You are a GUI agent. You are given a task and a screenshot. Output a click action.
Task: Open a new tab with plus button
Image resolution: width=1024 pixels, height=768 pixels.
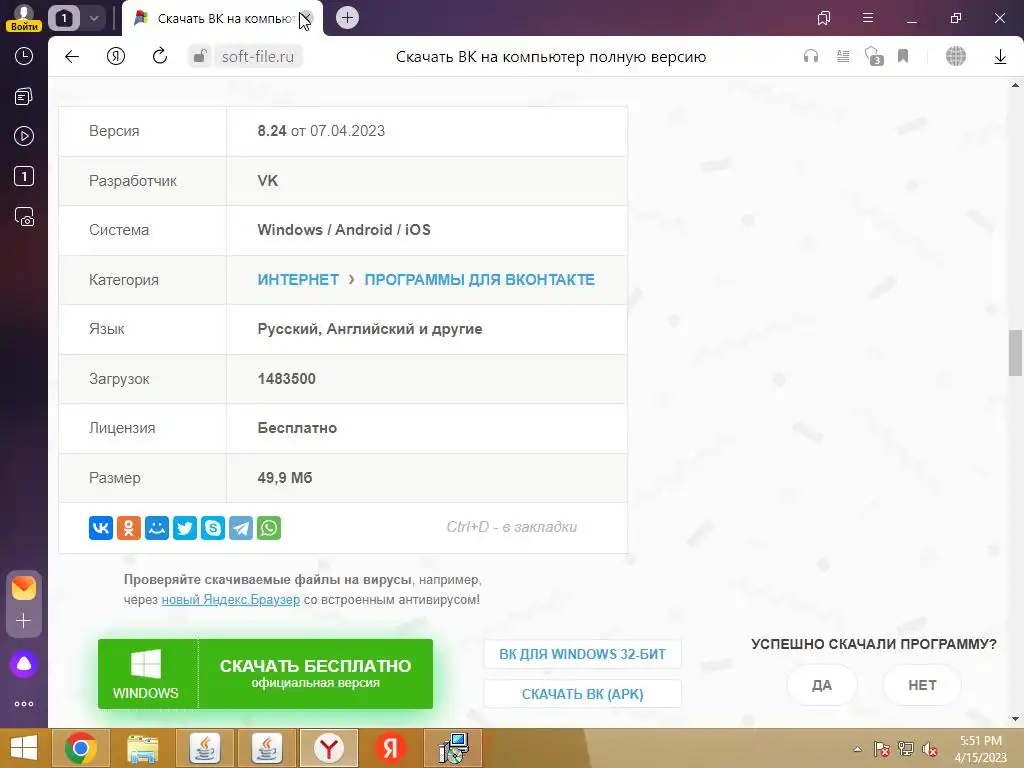click(x=347, y=18)
